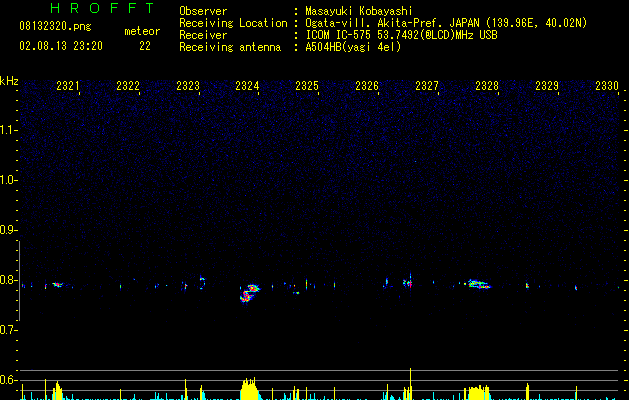Click the 1.0 kHz axis label

(8, 180)
